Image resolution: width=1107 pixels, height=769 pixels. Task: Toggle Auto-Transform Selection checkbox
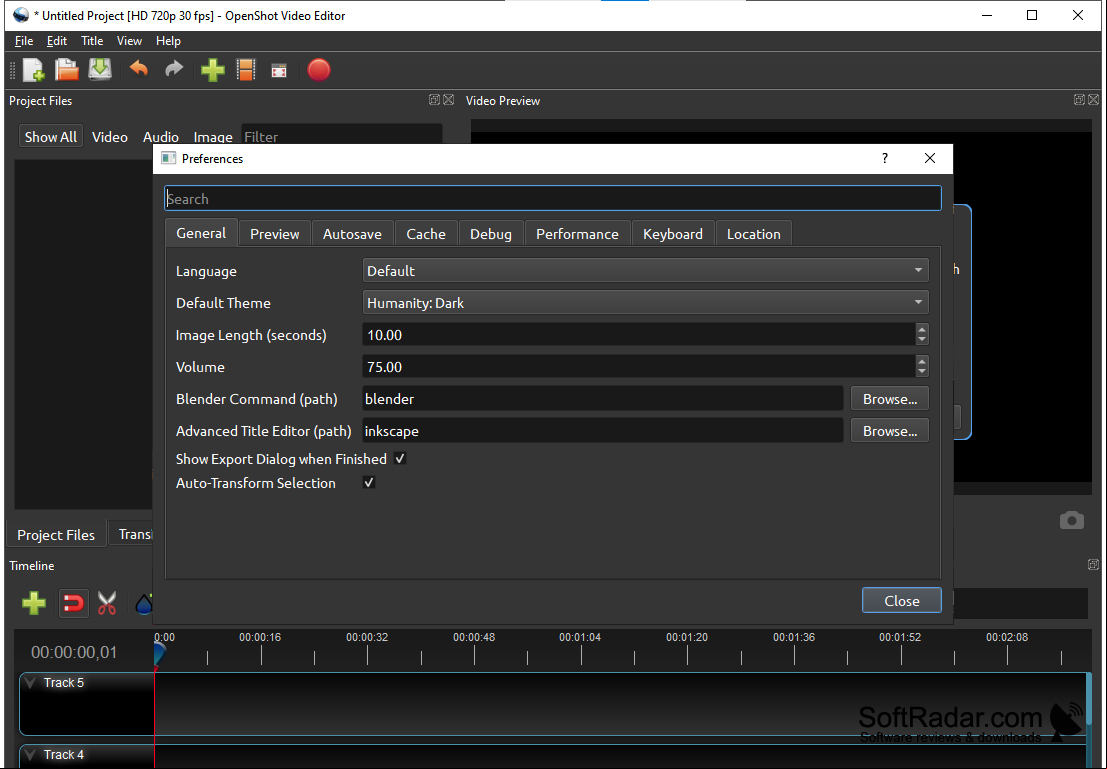point(369,483)
